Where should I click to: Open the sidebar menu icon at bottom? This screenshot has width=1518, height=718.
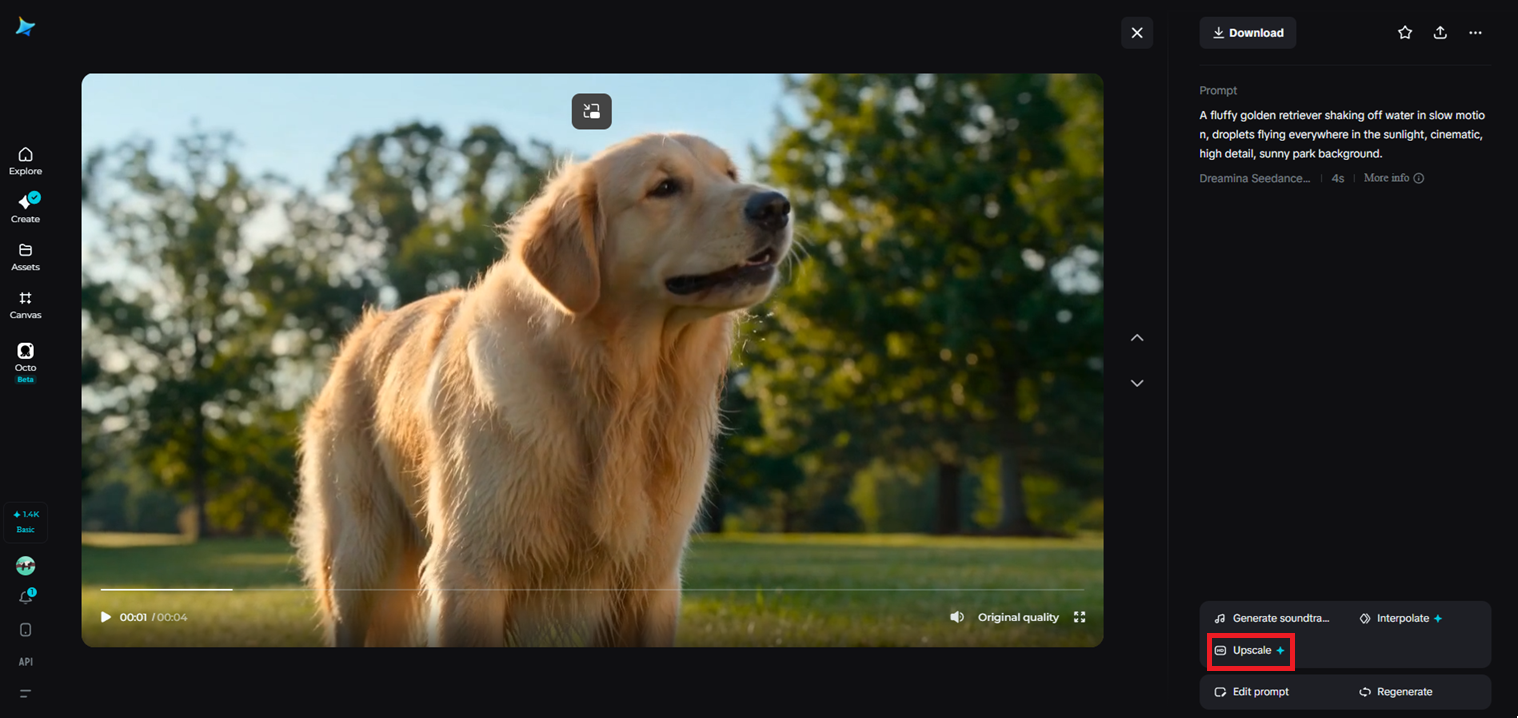click(26, 693)
